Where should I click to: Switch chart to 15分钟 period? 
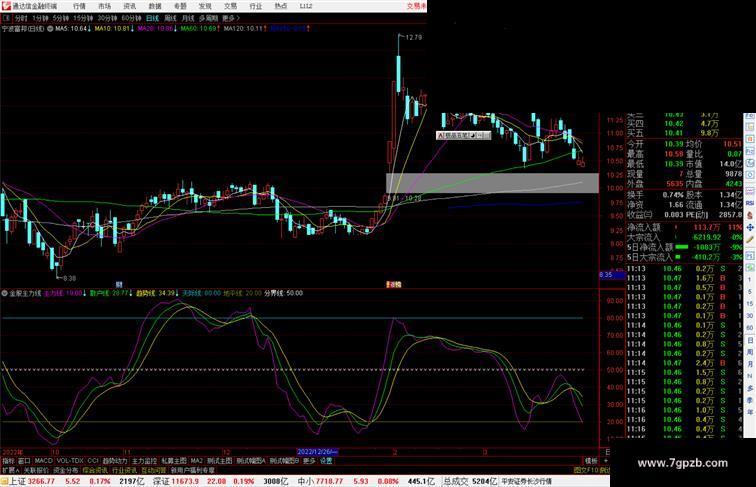[x=83, y=18]
